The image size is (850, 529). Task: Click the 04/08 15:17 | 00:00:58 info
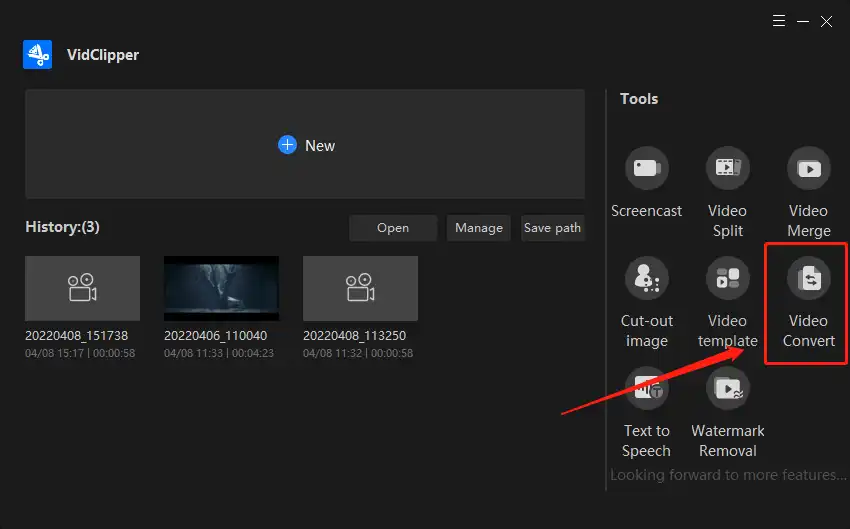pos(80,353)
